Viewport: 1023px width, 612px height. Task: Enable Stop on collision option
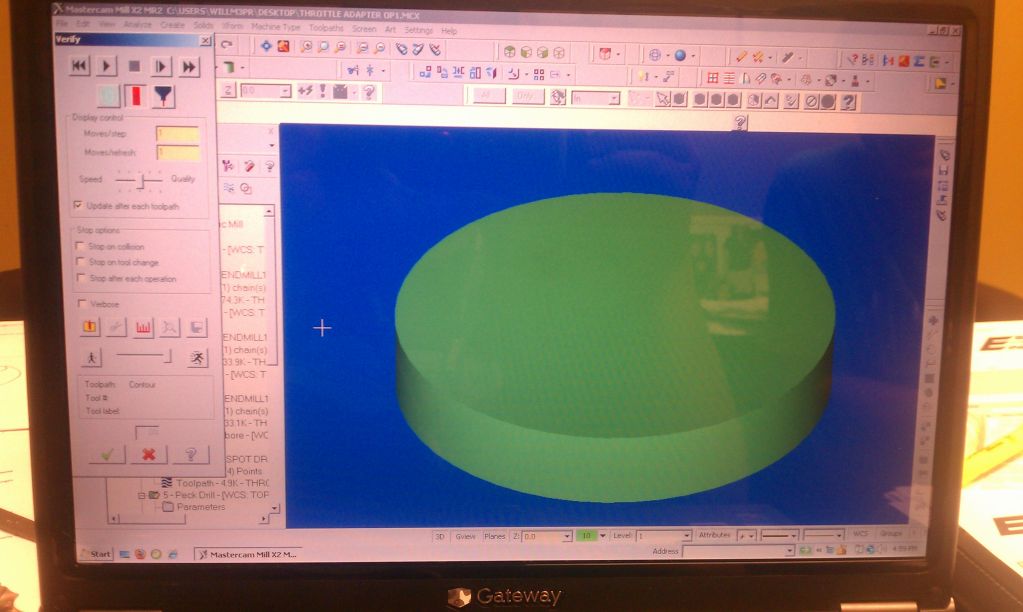coord(80,246)
